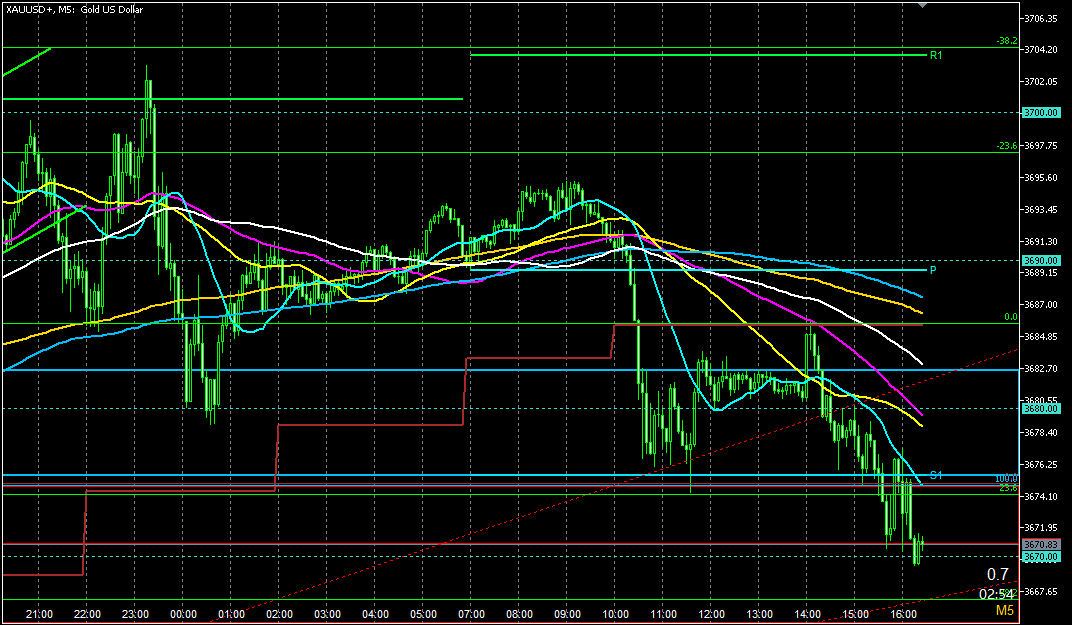Click the 02:54 candle countdown timer

(x=996, y=594)
